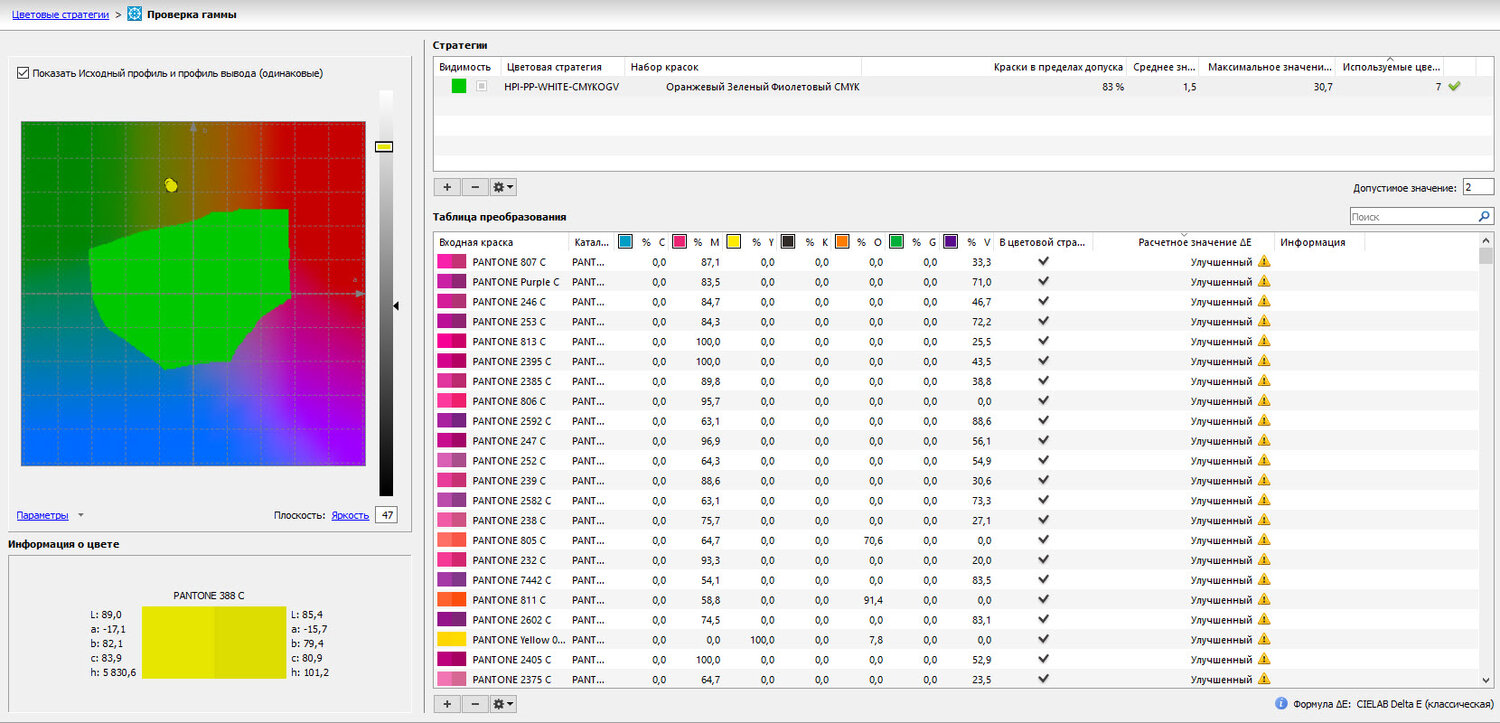This screenshot has width=1500, height=723.
Task: Toggle Показать Исходный профиль checkbox
Action: 23,73
